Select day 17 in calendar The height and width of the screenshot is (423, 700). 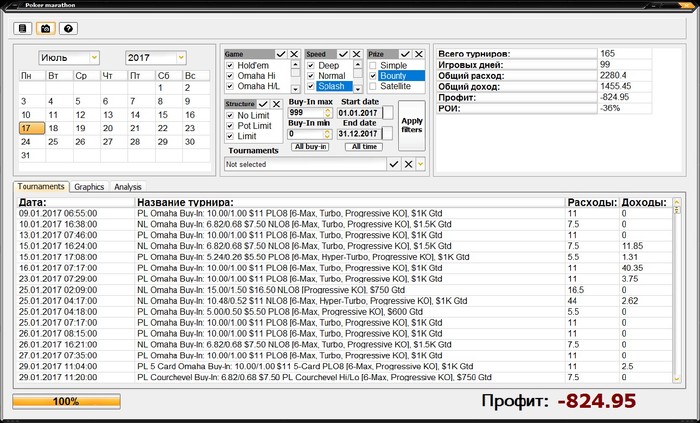coord(32,128)
